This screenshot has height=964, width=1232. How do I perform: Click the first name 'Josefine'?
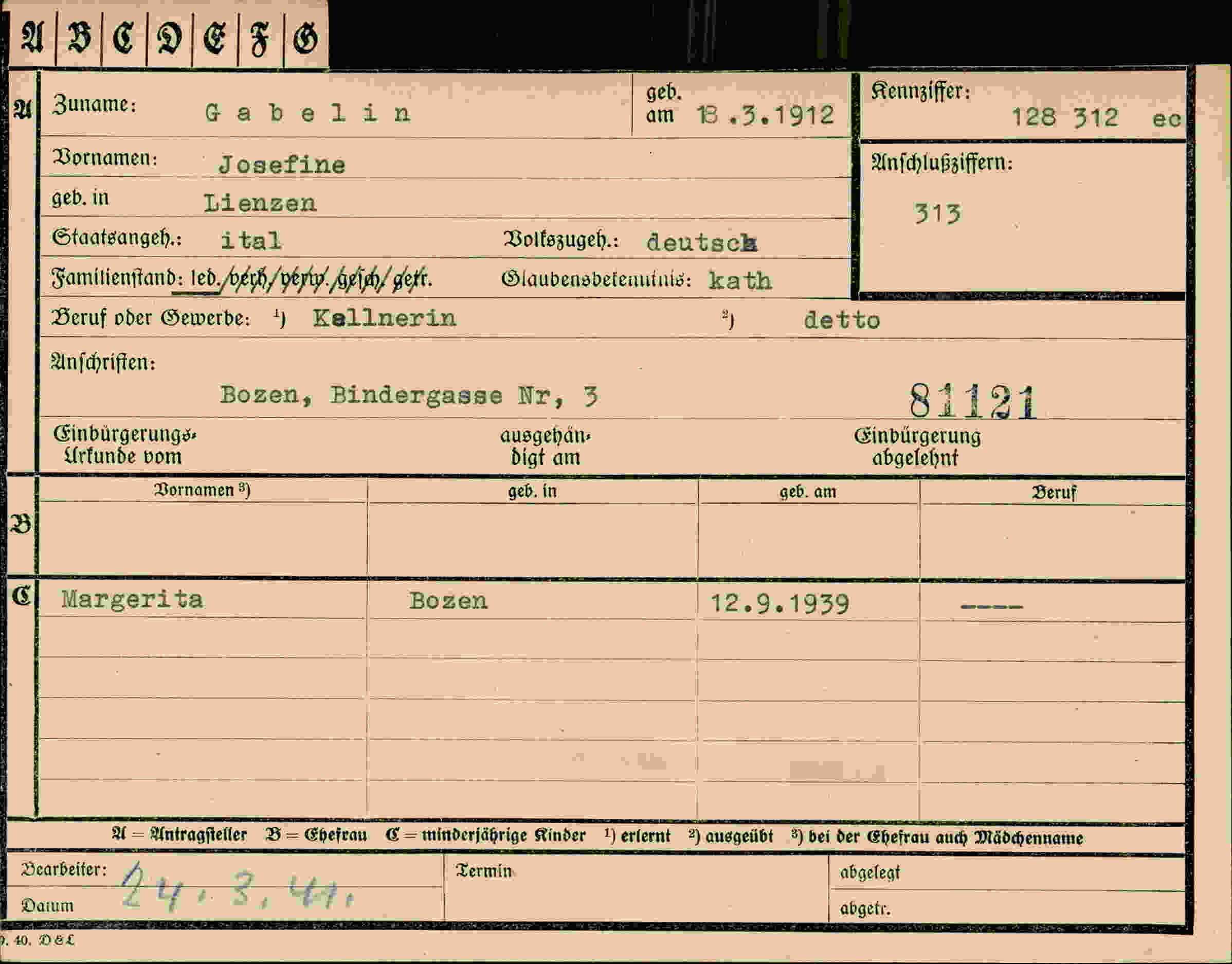click(281, 165)
